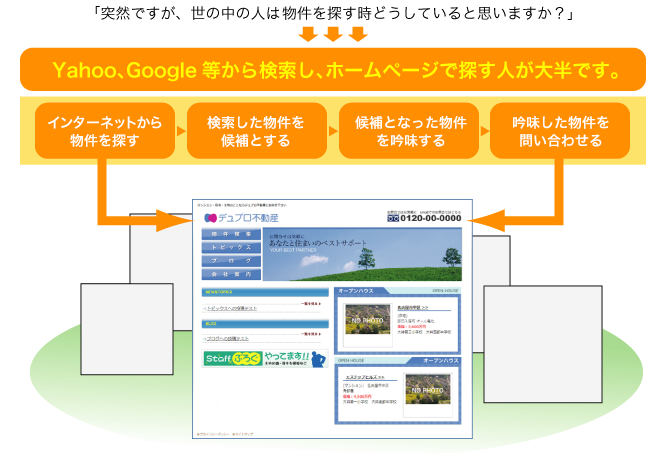
Task: Open the 会社案内 menu button
Action: tap(231, 274)
